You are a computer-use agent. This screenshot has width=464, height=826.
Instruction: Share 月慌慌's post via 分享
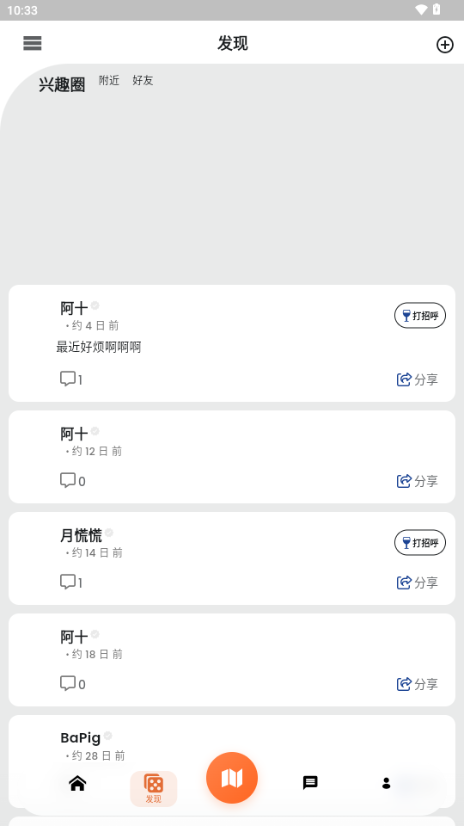click(417, 583)
